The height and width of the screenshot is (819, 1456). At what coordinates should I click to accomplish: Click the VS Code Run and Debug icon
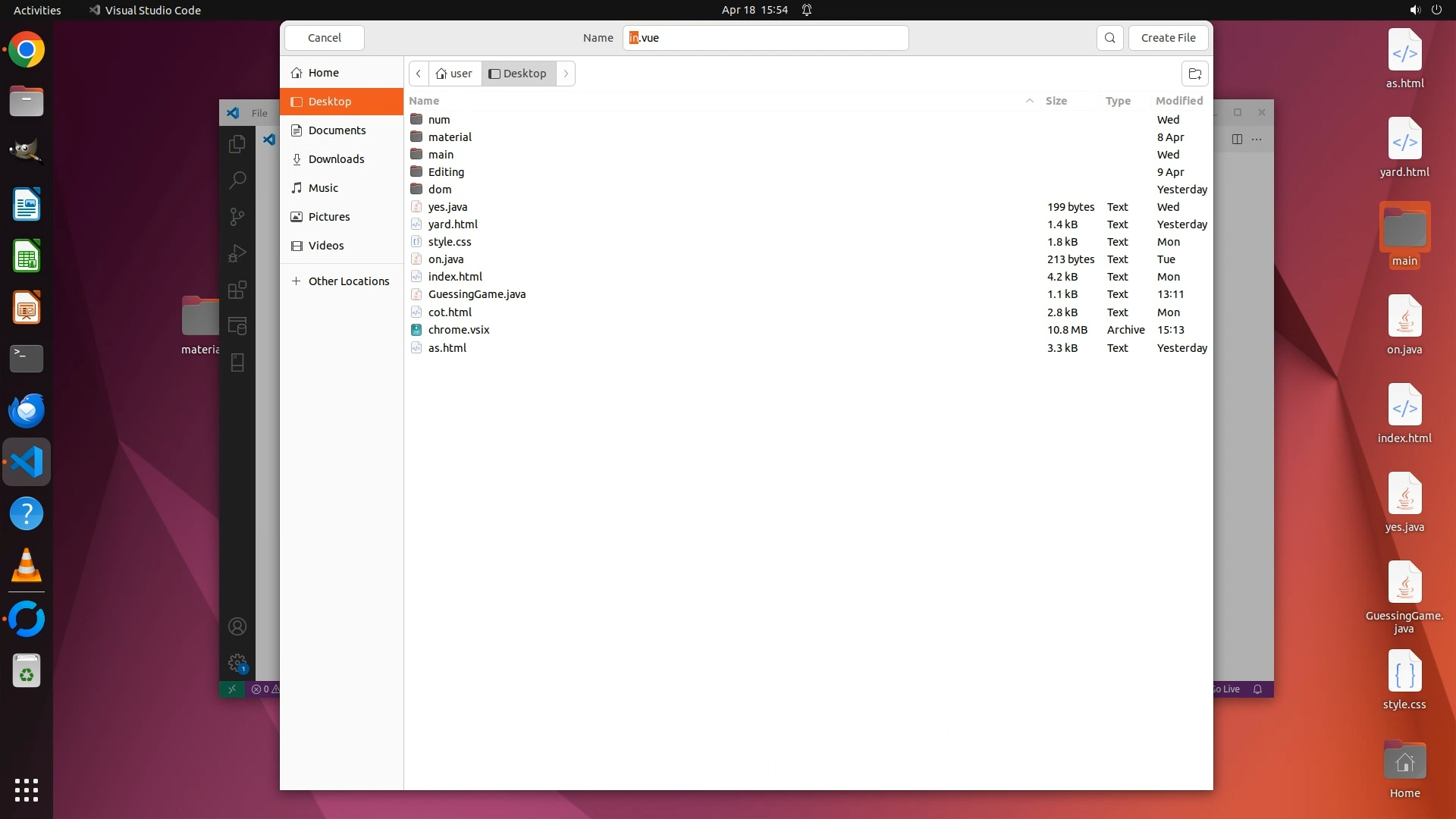click(237, 253)
